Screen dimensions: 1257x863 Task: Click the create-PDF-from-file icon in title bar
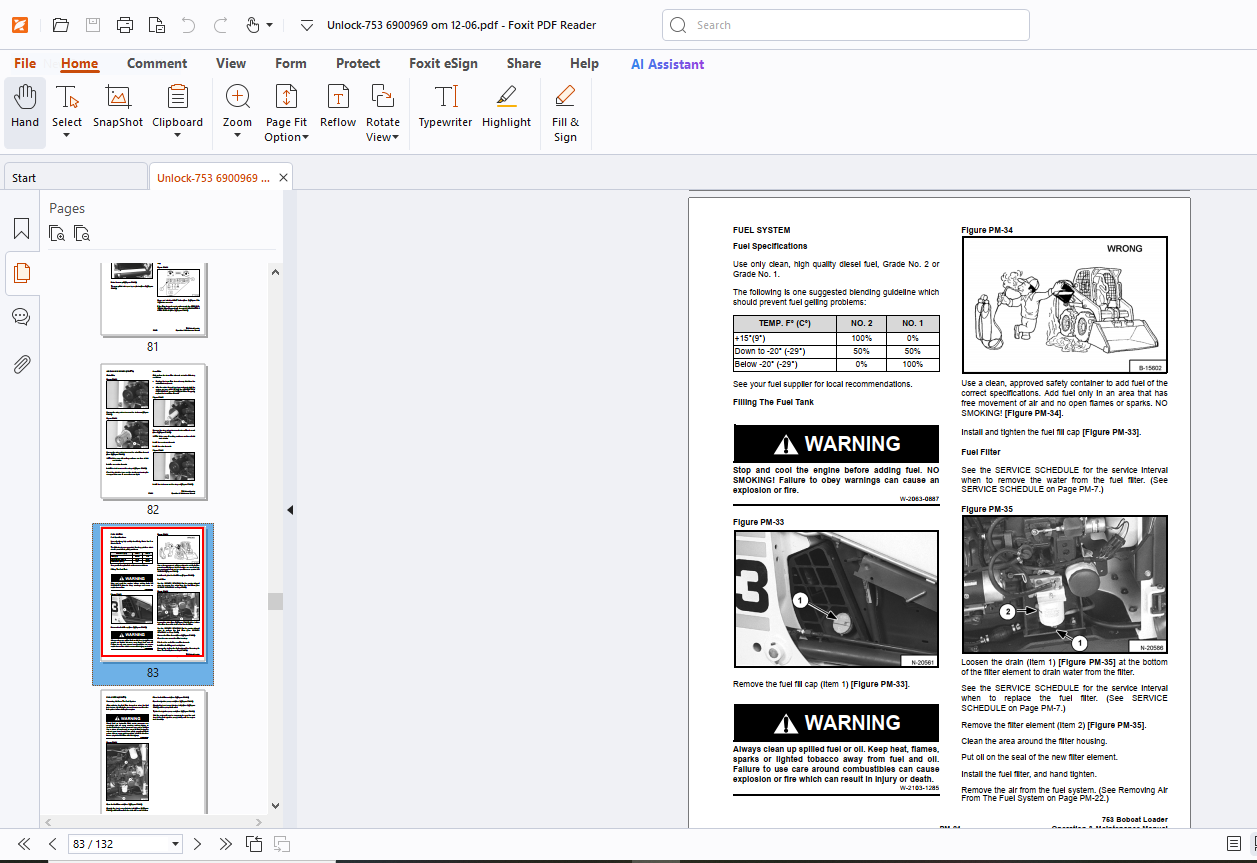(x=156, y=25)
